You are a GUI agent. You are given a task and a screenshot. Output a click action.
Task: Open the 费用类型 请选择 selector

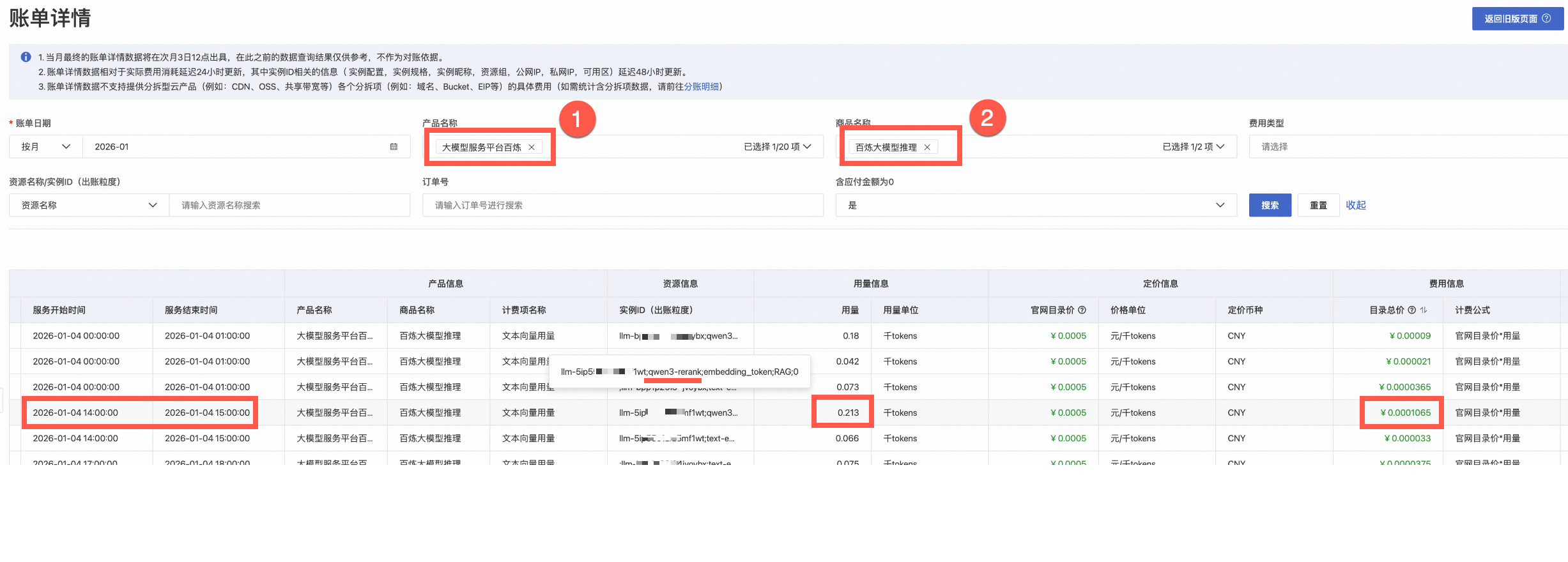pos(1408,146)
